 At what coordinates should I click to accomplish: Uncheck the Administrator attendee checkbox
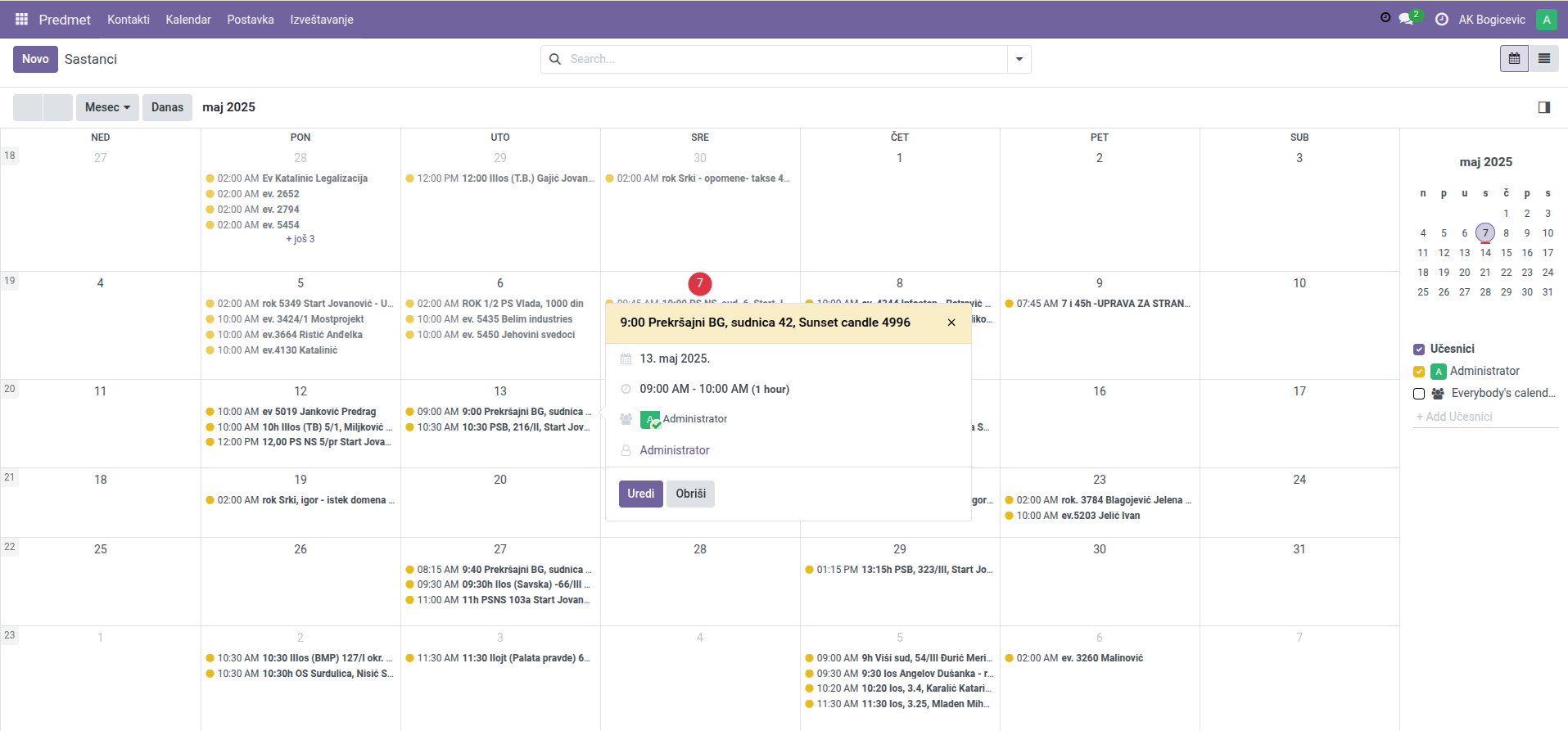click(x=1419, y=372)
